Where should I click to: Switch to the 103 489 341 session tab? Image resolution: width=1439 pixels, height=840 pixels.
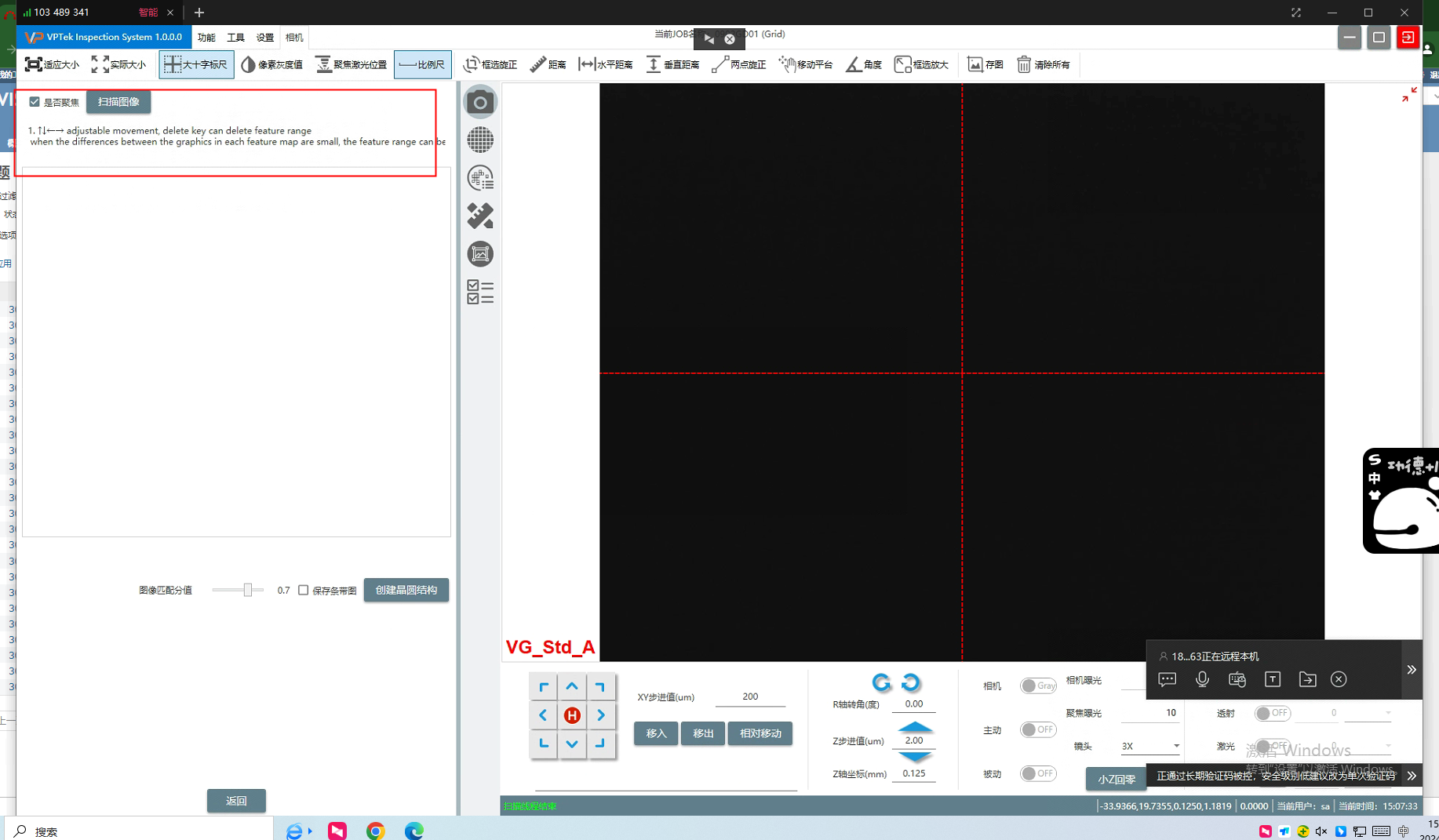(x=98, y=13)
